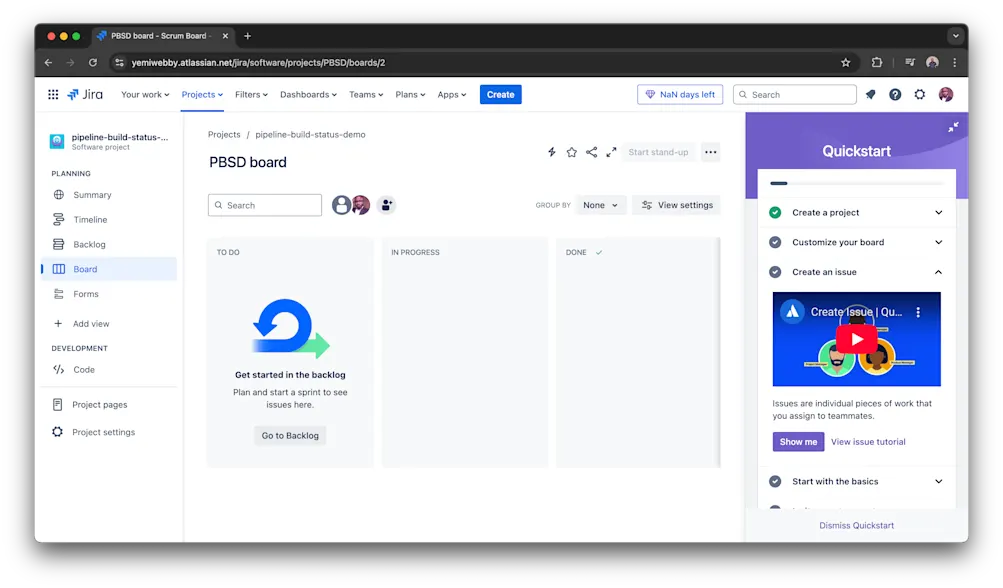Open the Dashboards menu

307,94
